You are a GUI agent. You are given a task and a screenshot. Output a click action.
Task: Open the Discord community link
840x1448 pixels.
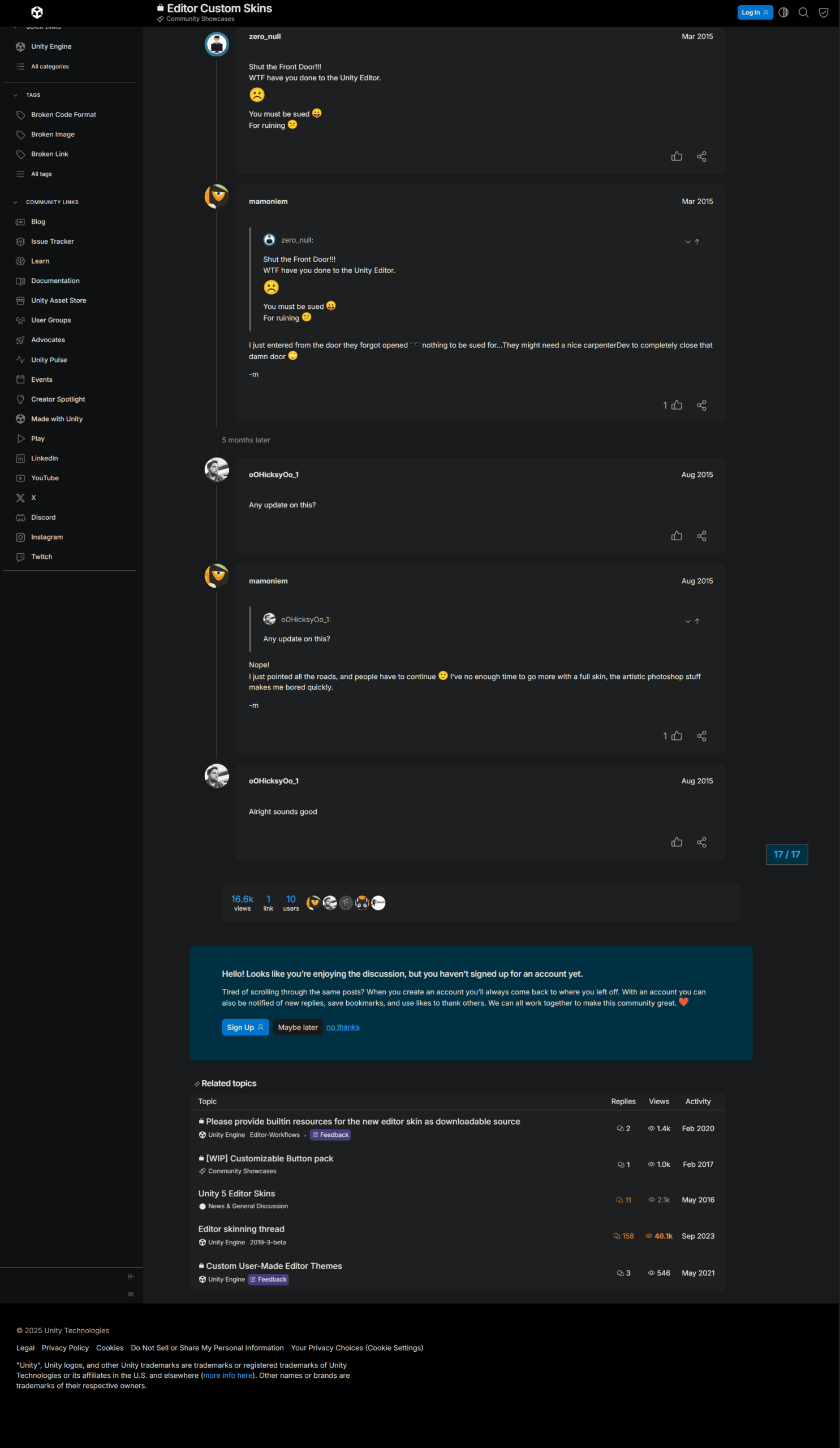(x=43, y=517)
